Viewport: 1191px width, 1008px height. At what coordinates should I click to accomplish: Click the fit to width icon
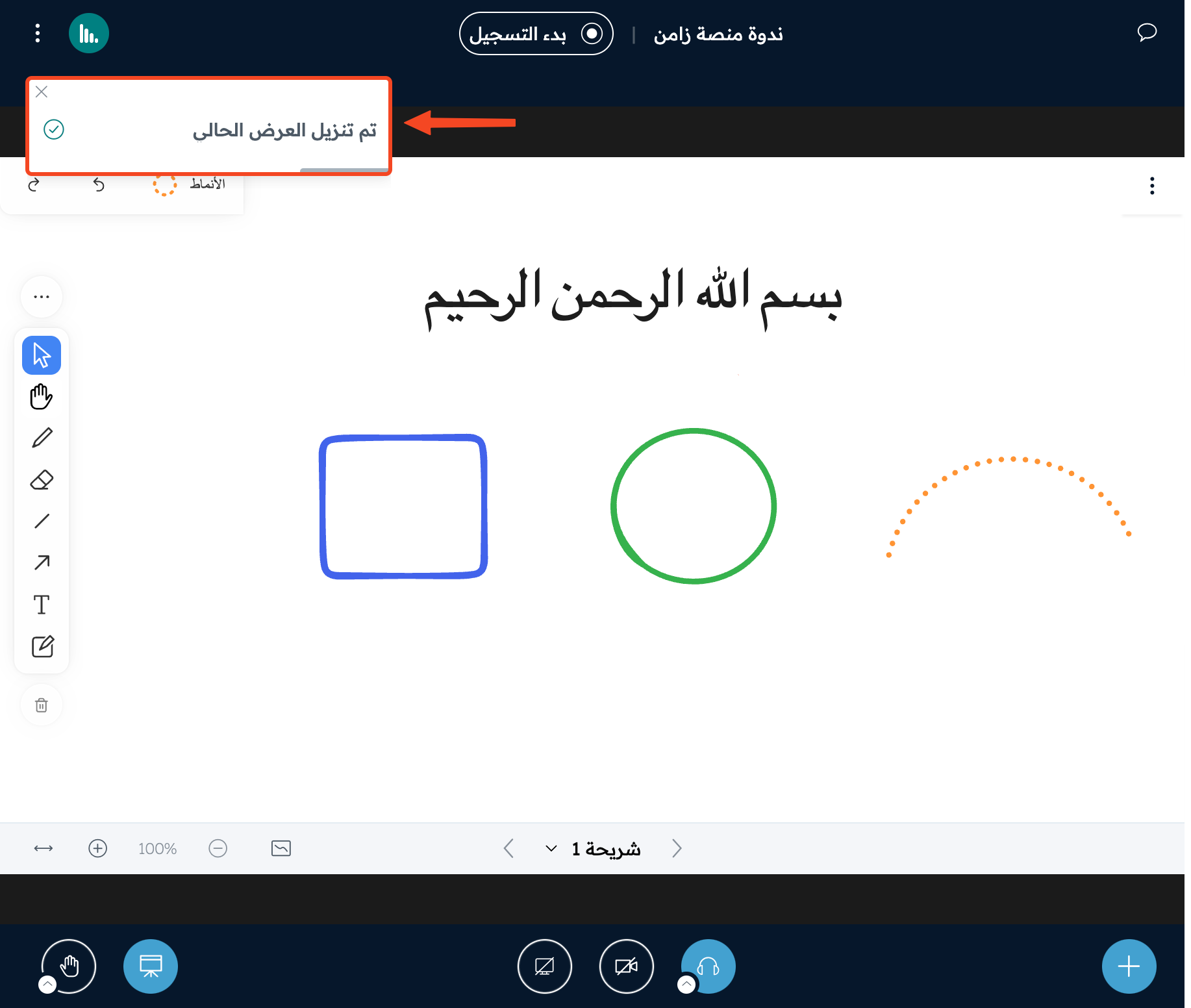point(44,848)
